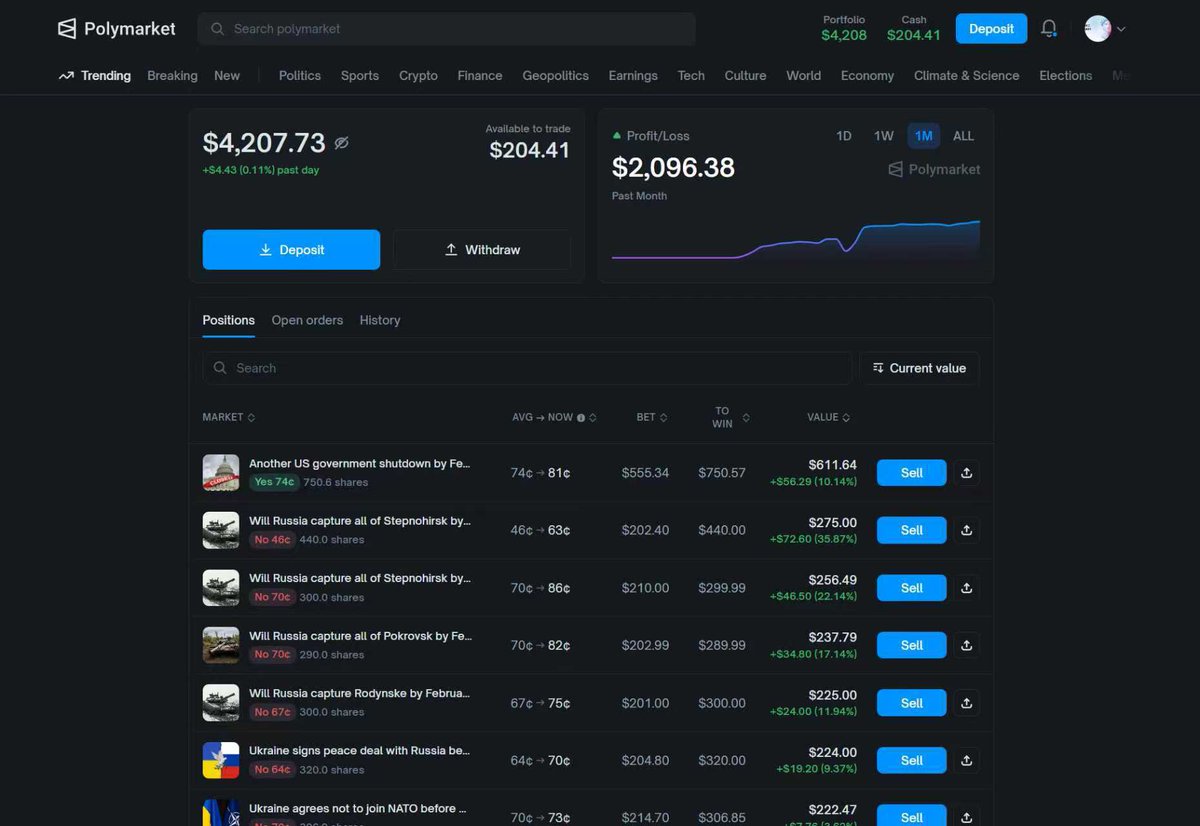Open the Pokrovsk market thumbnail
Viewport: 1200px width, 826px height.
[x=221, y=645]
